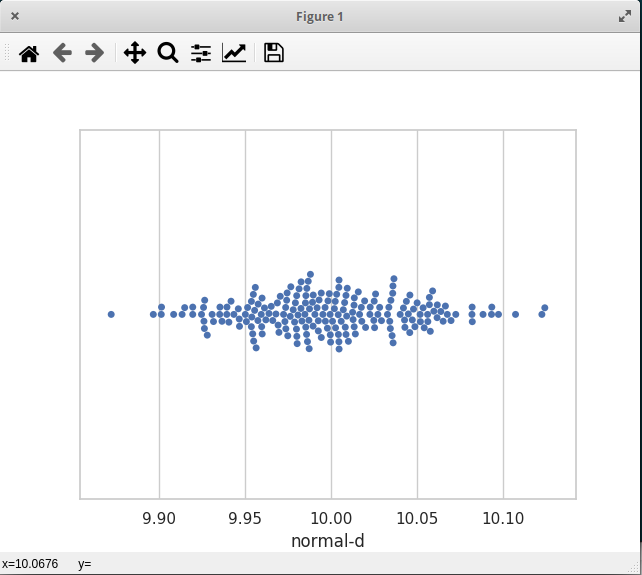The height and width of the screenshot is (575, 642).
Task: Activate the Zoom to rectangle tool
Action: coord(168,53)
